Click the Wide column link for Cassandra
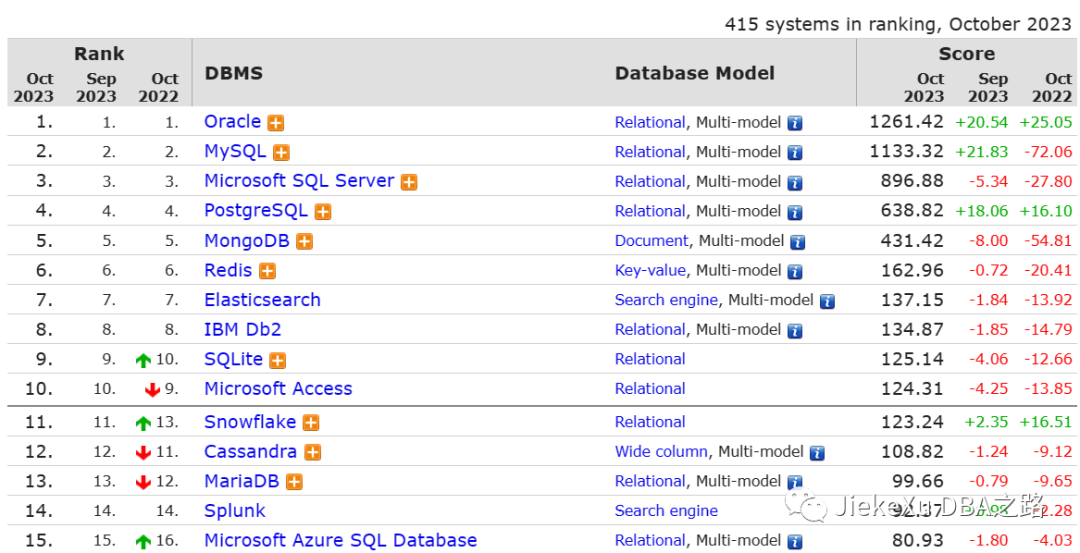Screen dimensions: 1080x553 tap(661, 452)
